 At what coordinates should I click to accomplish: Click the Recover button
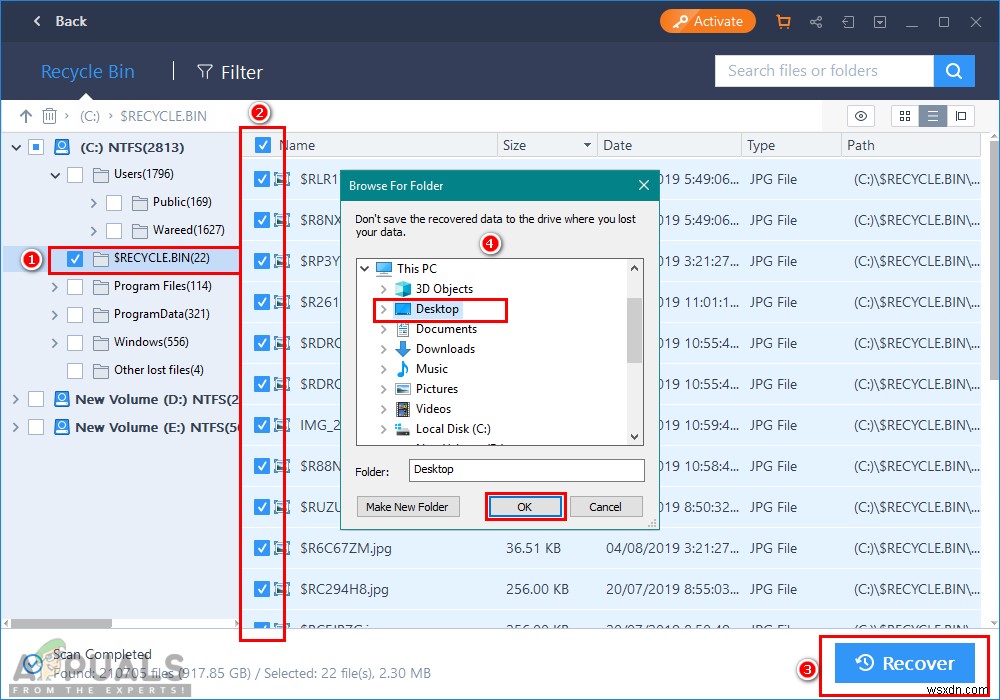[x=904, y=663]
